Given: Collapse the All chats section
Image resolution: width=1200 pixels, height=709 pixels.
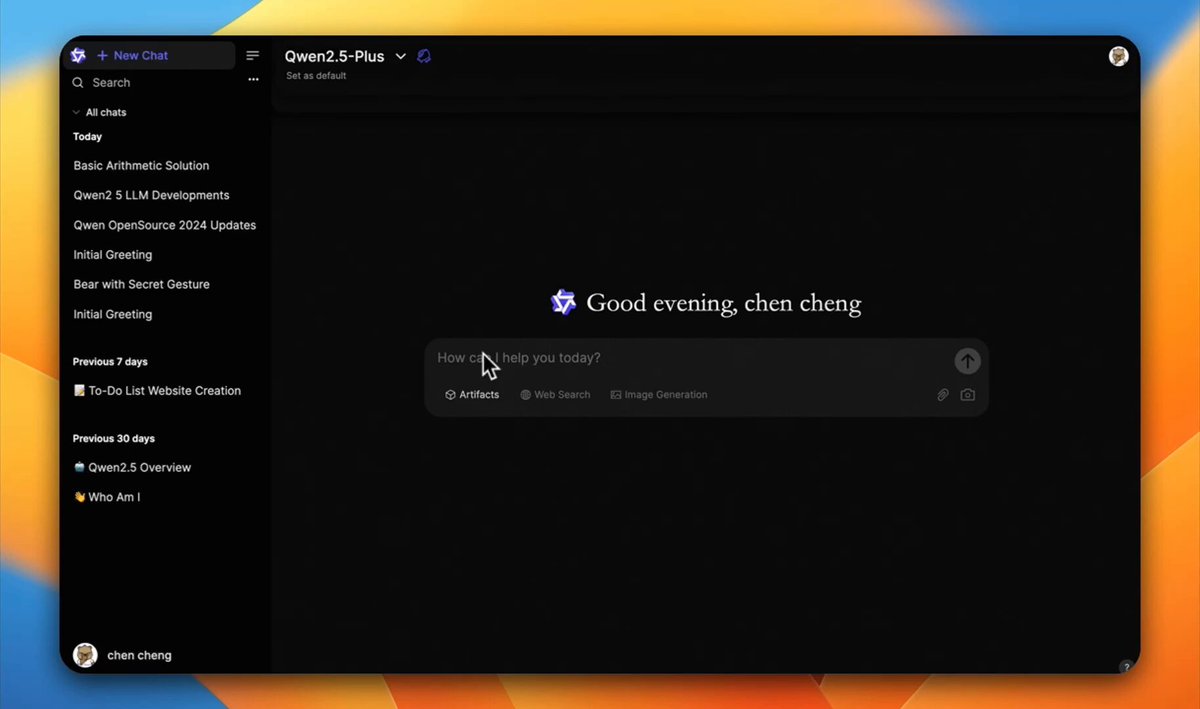Looking at the screenshot, I should [99, 113].
